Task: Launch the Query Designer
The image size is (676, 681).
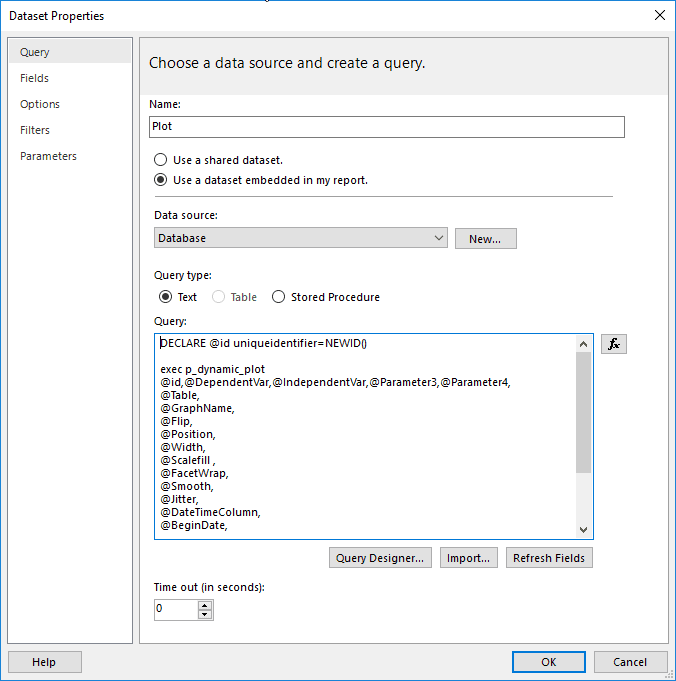Action: click(380, 558)
